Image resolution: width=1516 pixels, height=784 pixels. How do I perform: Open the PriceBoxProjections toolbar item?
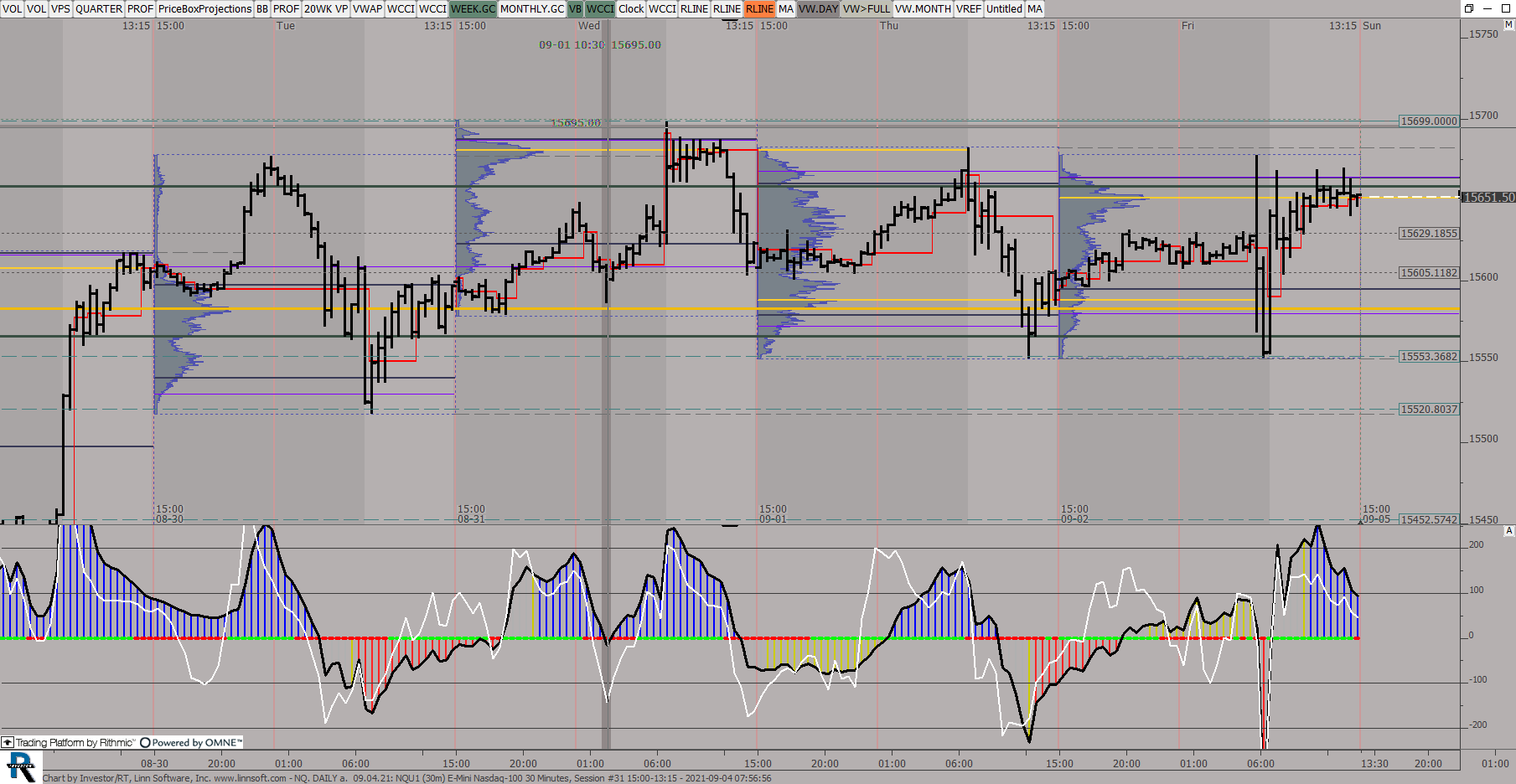(x=204, y=8)
